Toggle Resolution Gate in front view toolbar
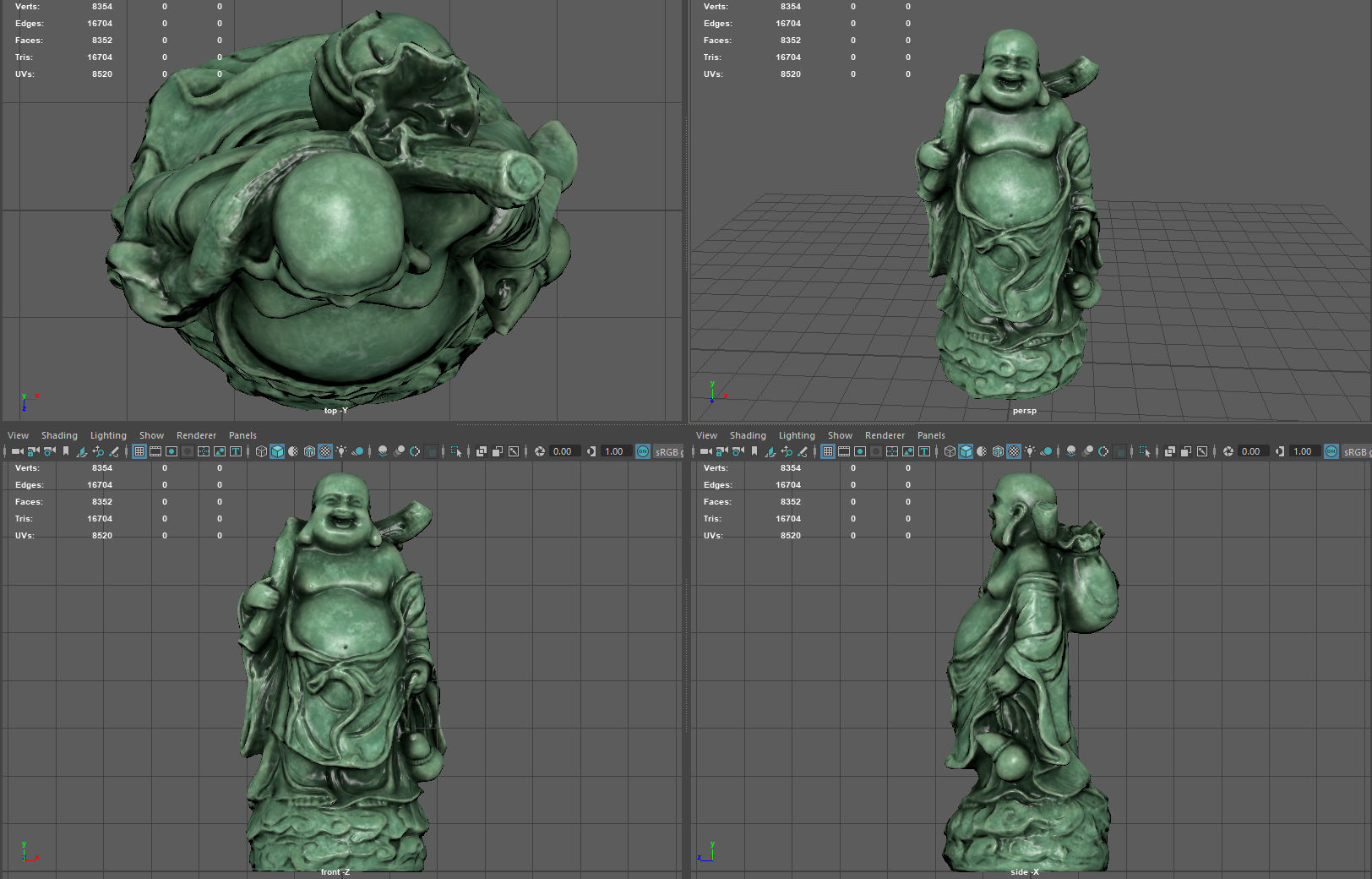This screenshot has height=879, width=1372. click(x=171, y=451)
